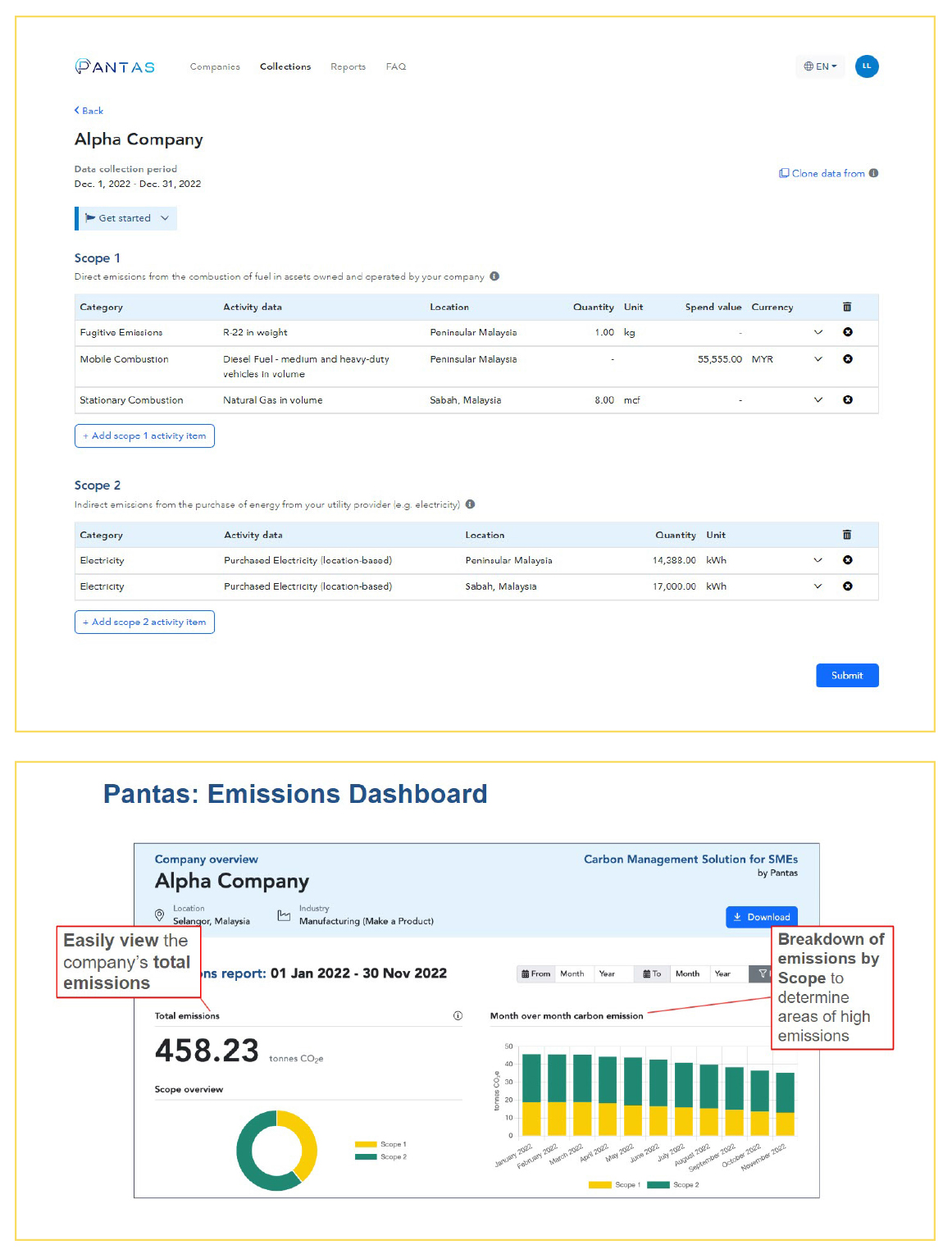Remove the Peninsular Malaysia electricity row
This screenshot has height=1254, width=952.
(x=848, y=560)
